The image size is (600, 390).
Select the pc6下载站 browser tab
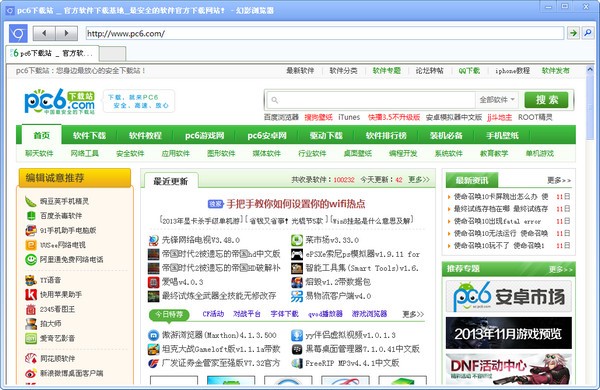[52, 53]
